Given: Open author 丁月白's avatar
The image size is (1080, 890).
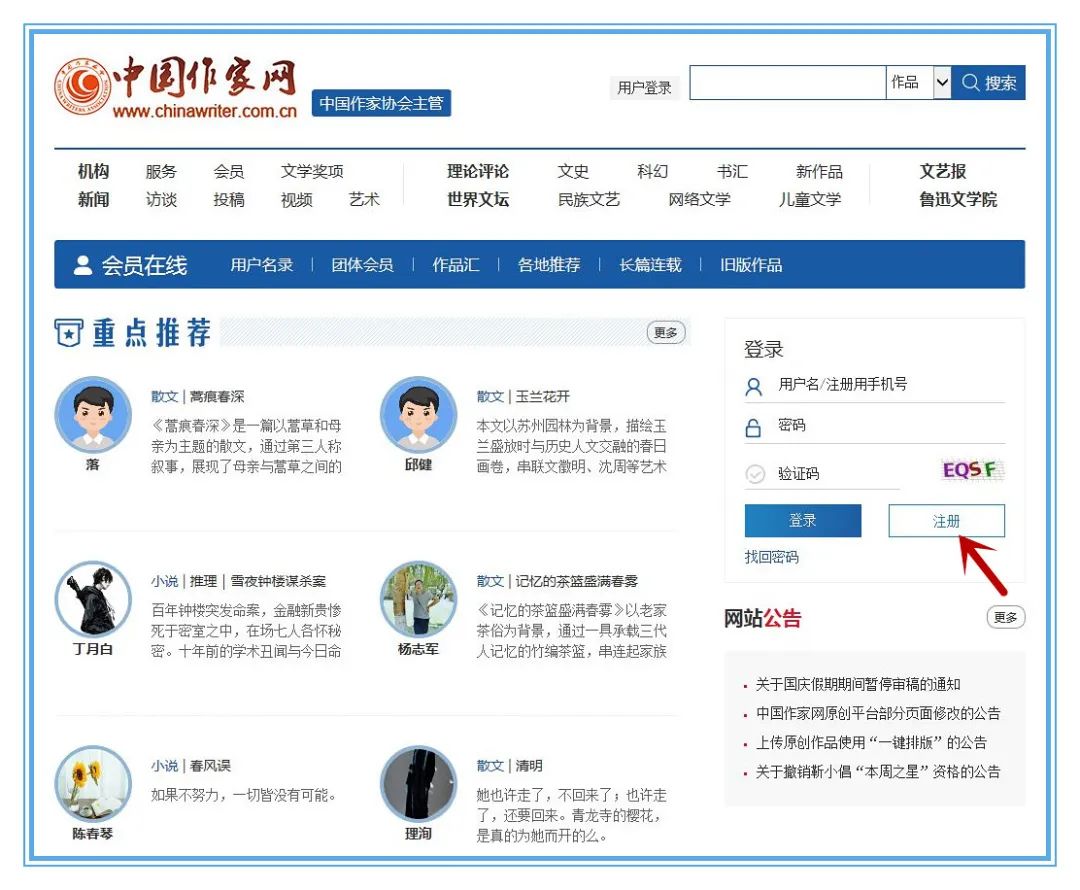Looking at the screenshot, I should pos(92,599).
